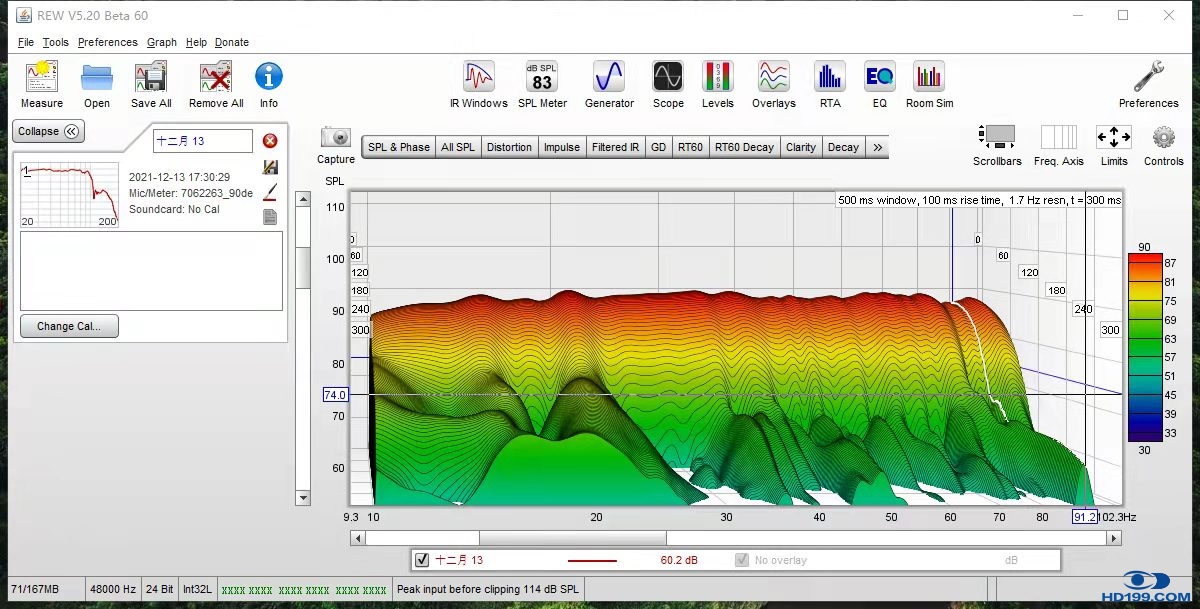Launch the Room Sim tool
Image resolution: width=1200 pixels, height=609 pixels.
(x=929, y=78)
